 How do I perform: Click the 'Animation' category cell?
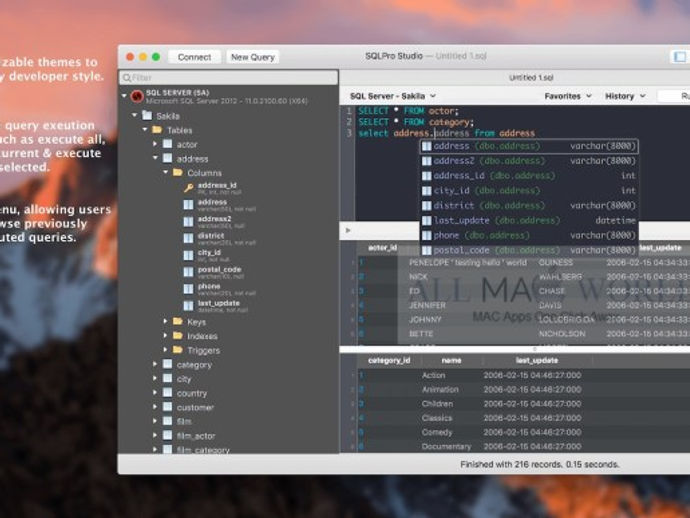[x=440, y=389]
